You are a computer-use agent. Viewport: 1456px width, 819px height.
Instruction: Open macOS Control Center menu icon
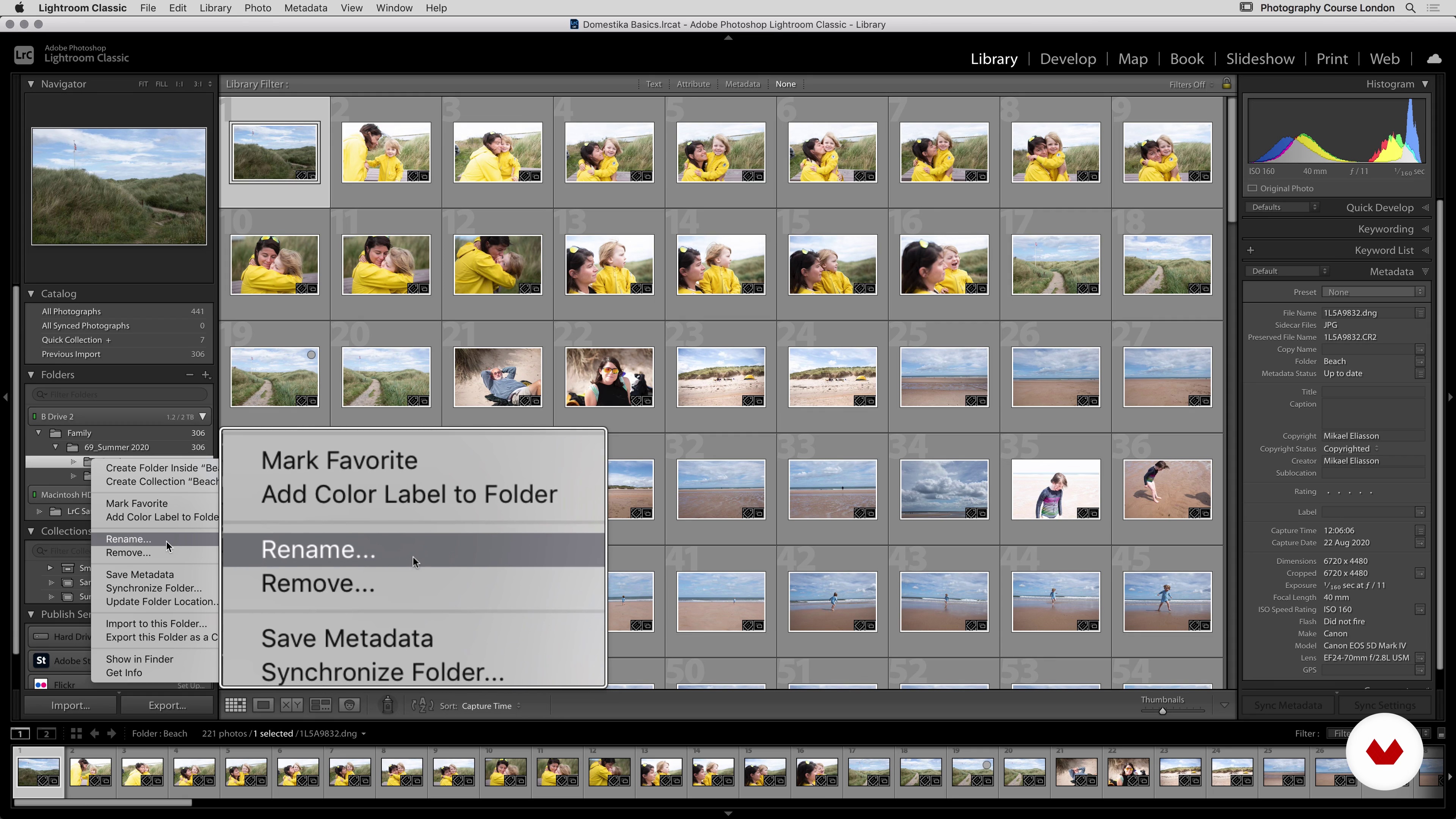click(1433, 8)
